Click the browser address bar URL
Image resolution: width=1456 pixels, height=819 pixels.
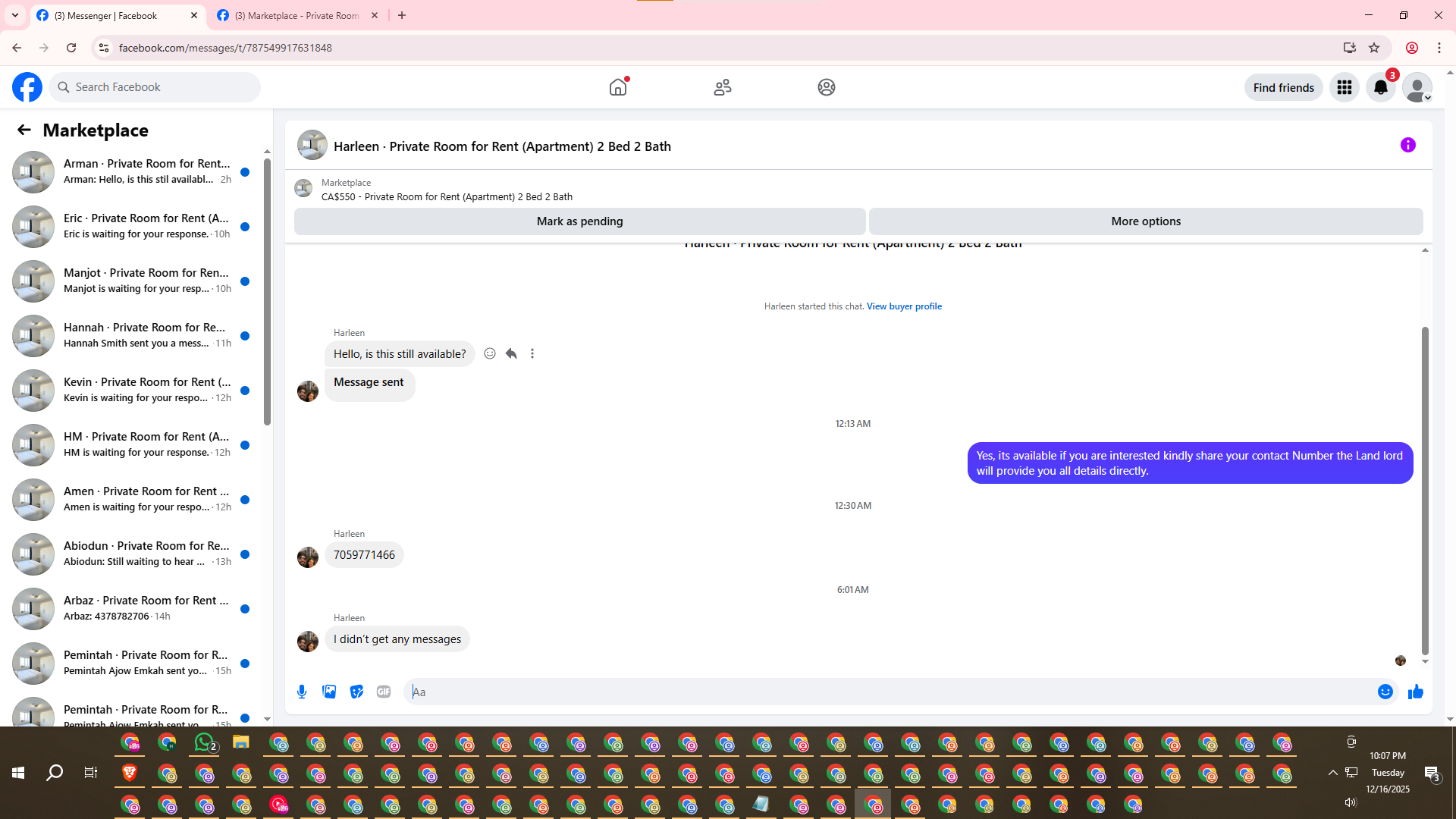pos(225,48)
